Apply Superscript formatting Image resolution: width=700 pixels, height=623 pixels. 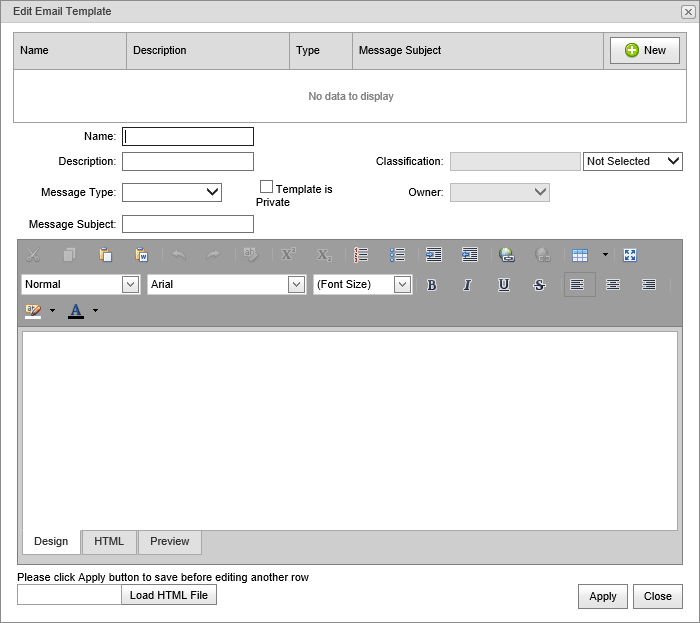tap(288, 255)
